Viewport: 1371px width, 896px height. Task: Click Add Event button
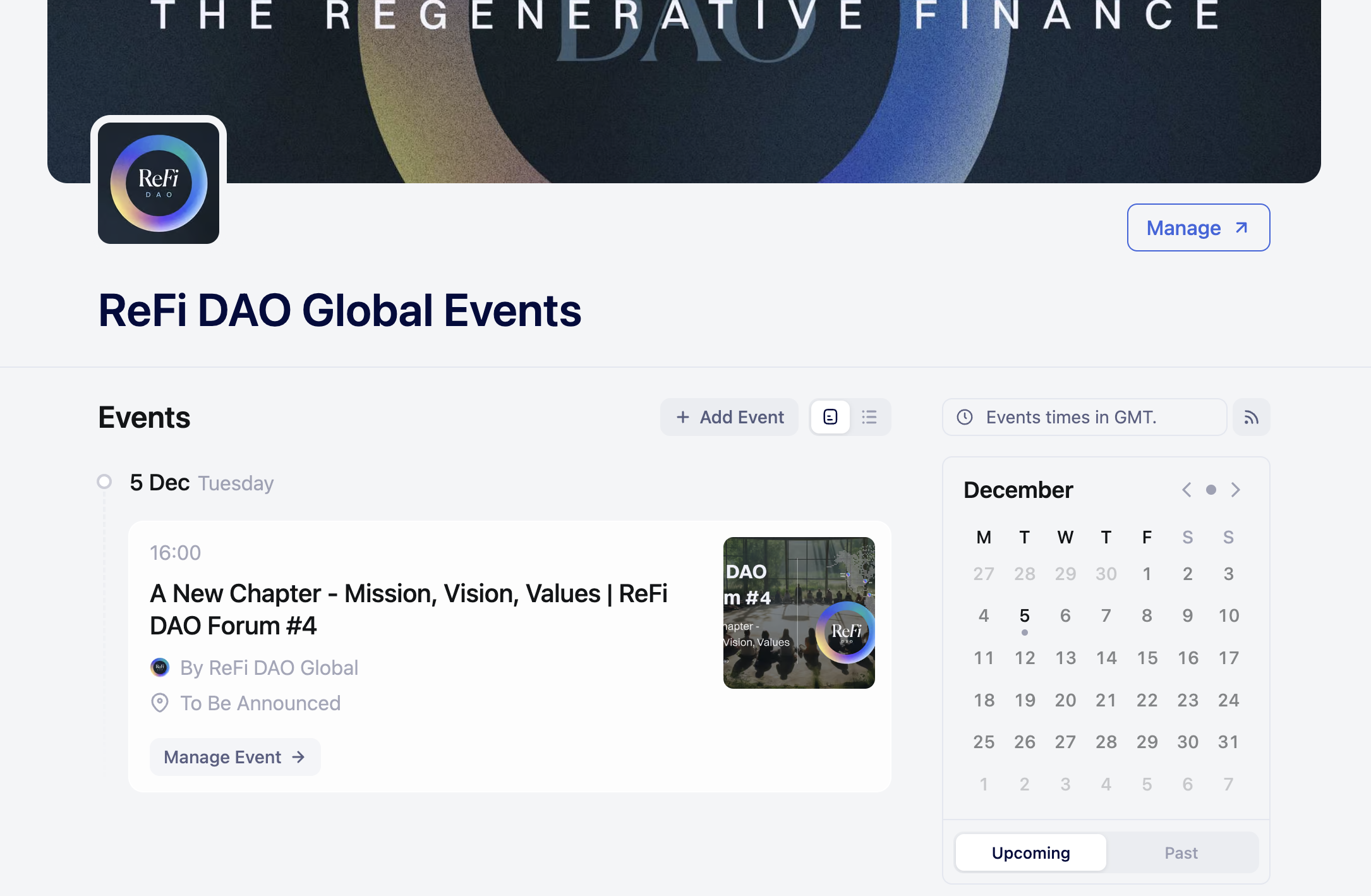click(730, 417)
